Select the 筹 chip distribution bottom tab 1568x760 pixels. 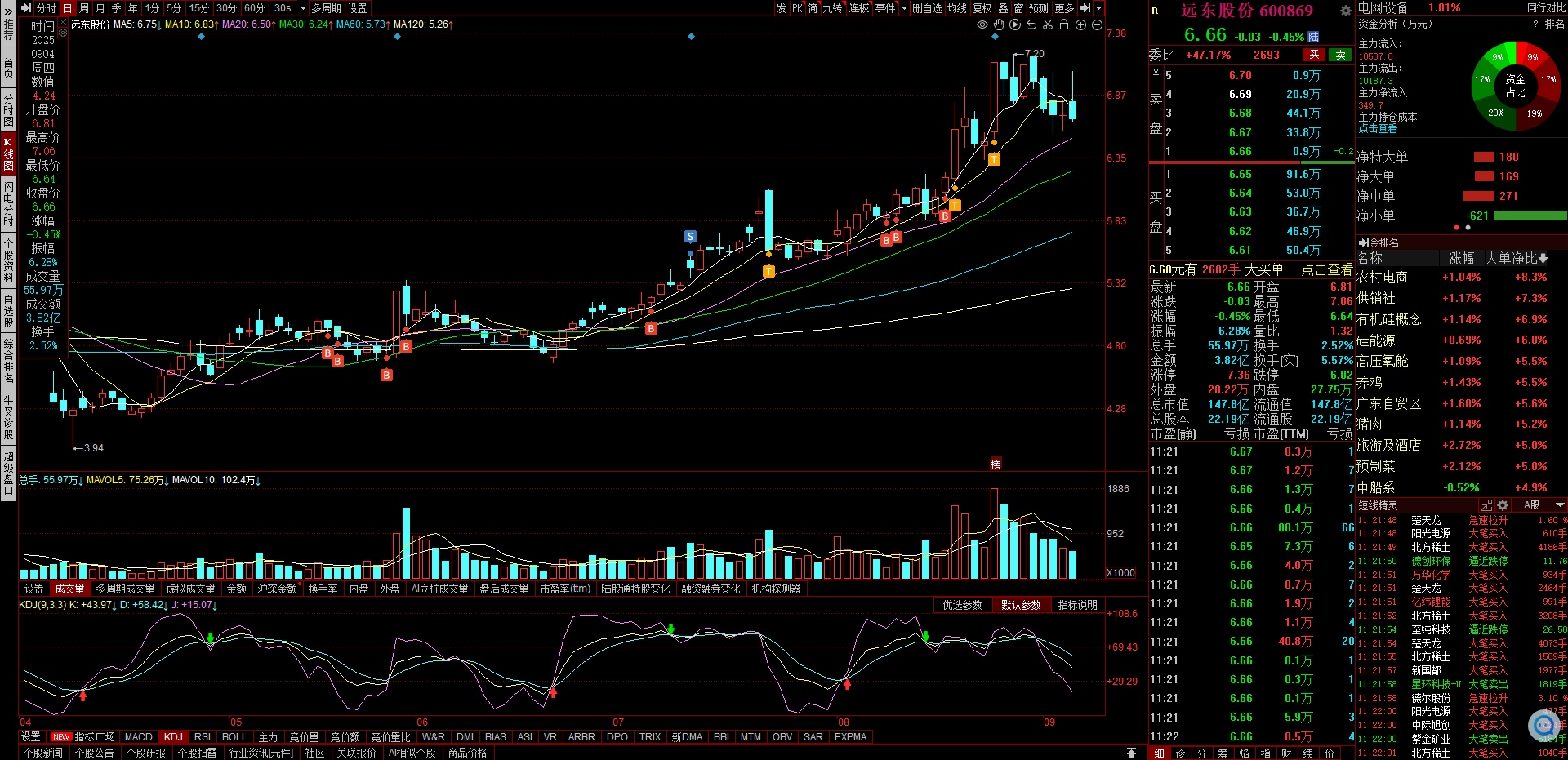[x=1223, y=753]
